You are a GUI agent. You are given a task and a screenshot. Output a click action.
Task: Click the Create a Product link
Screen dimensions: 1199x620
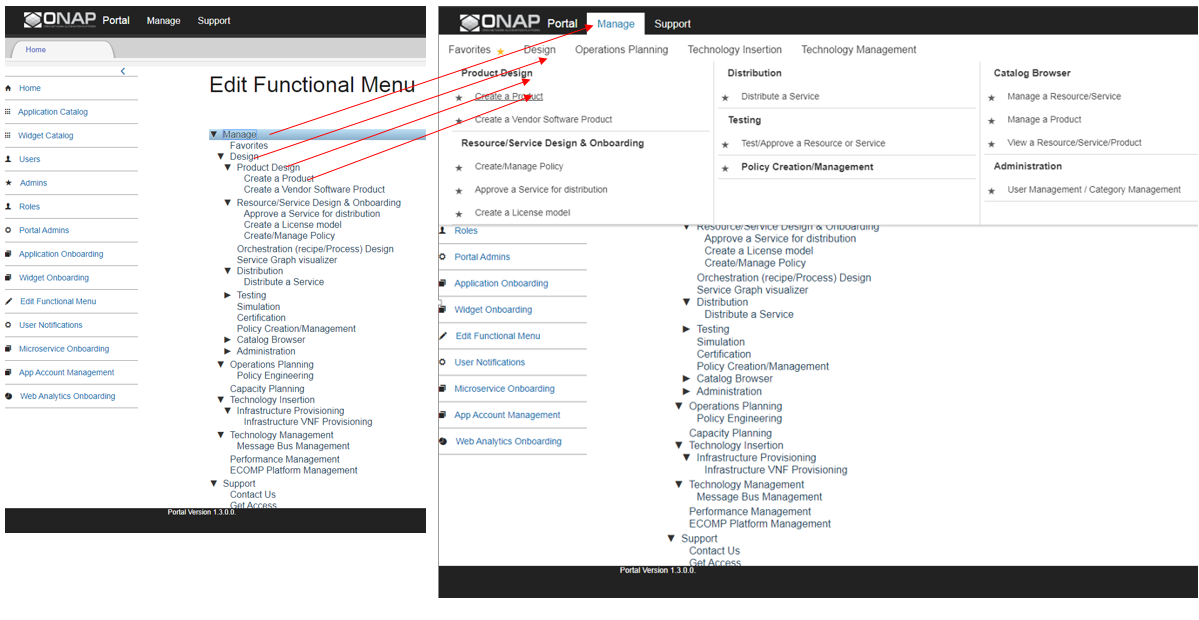pos(509,97)
